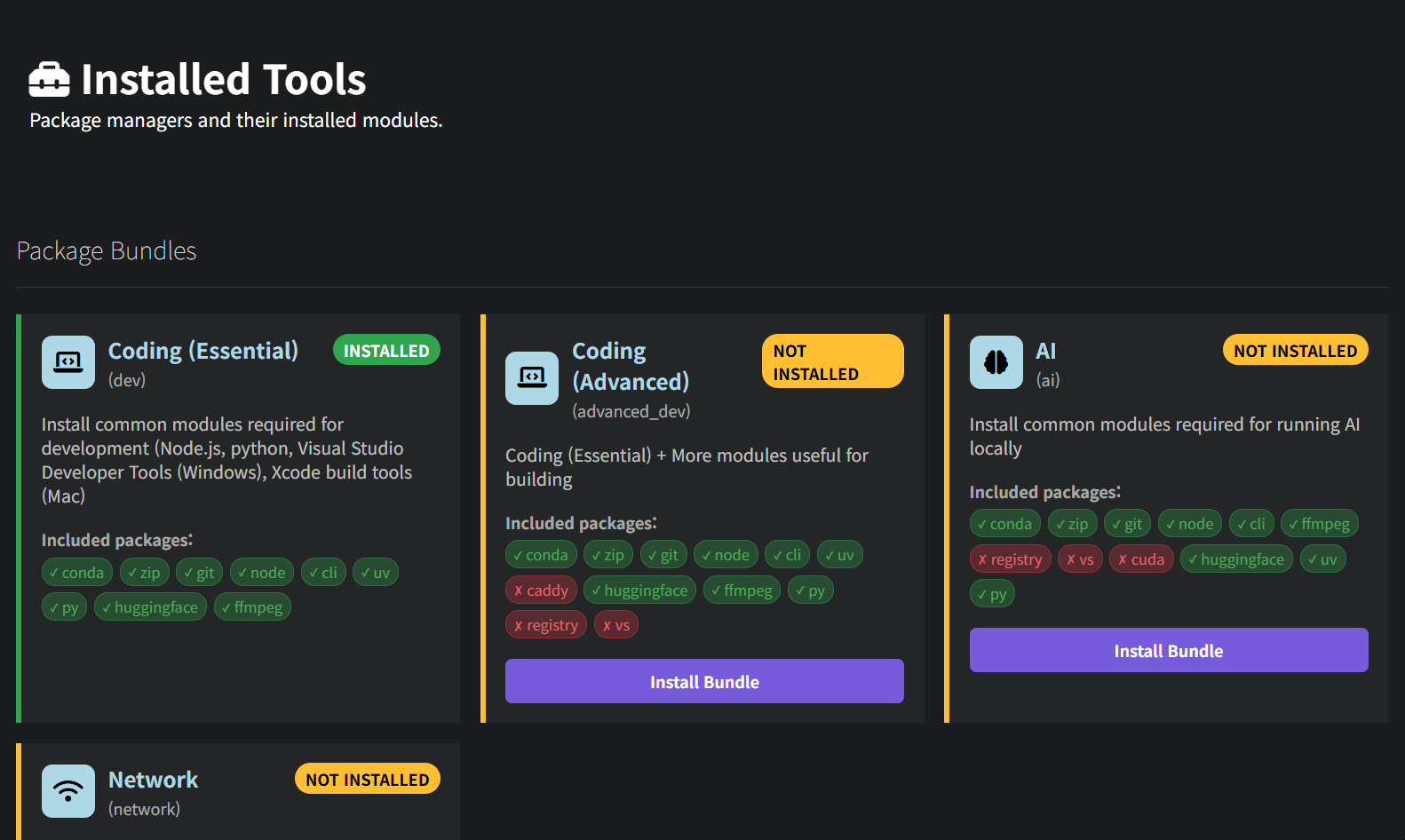This screenshot has width=1405, height=840.
Task: Click the NOT INSTALLED badge on Network bundle
Action: click(368, 779)
